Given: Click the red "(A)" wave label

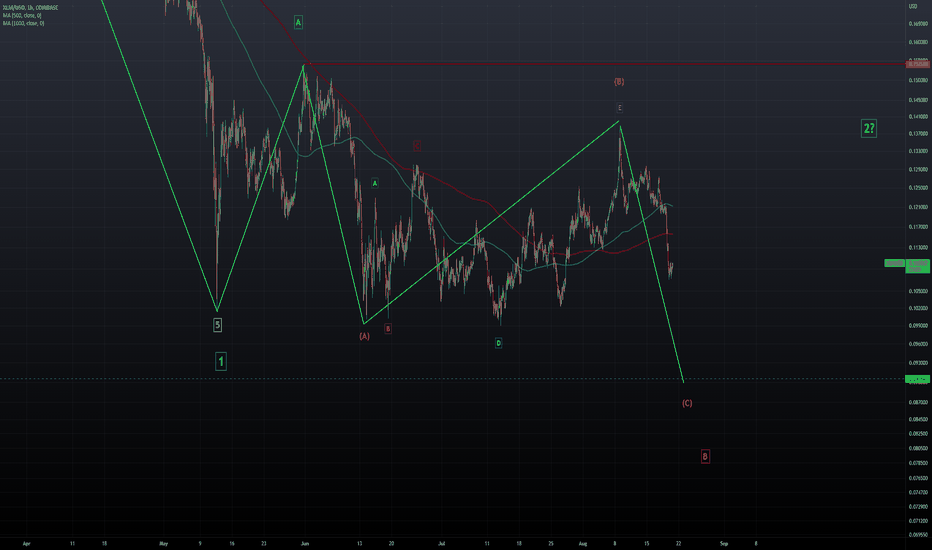Looking at the screenshot, I should point(364,337).
